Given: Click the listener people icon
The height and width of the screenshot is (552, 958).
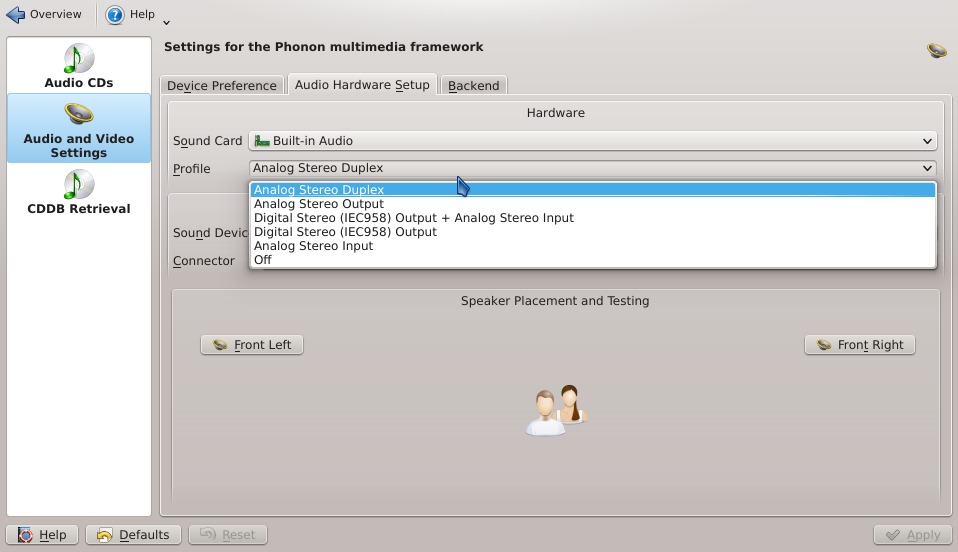Looking at the screenshot, I should click(556, 410).
